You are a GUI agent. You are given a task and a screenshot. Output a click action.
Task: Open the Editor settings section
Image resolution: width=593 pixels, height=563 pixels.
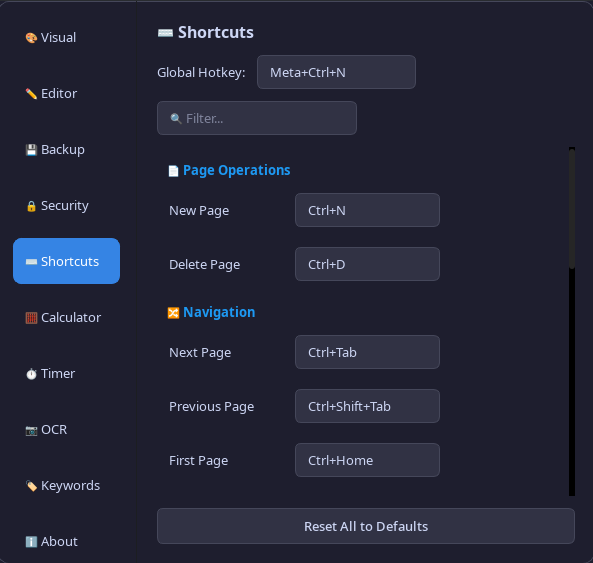coord(67,93)
